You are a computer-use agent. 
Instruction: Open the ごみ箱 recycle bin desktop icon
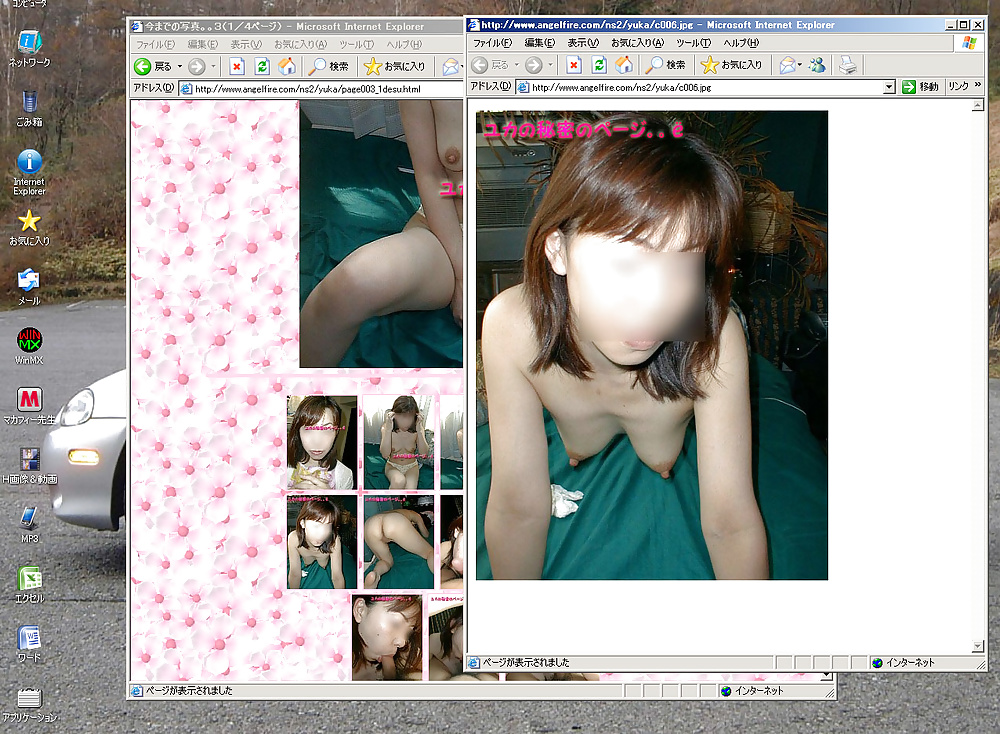pyautogui.click(x=29, y=103)
